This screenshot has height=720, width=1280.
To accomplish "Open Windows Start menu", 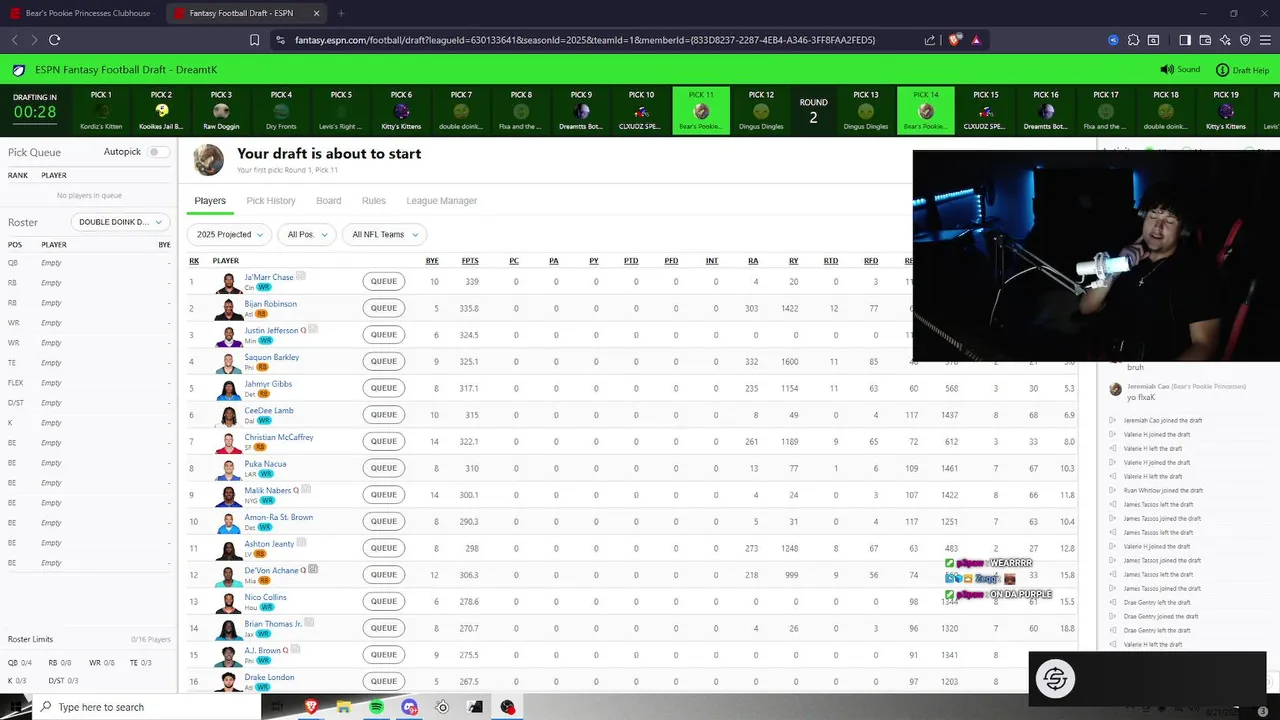I will point(16,707).
